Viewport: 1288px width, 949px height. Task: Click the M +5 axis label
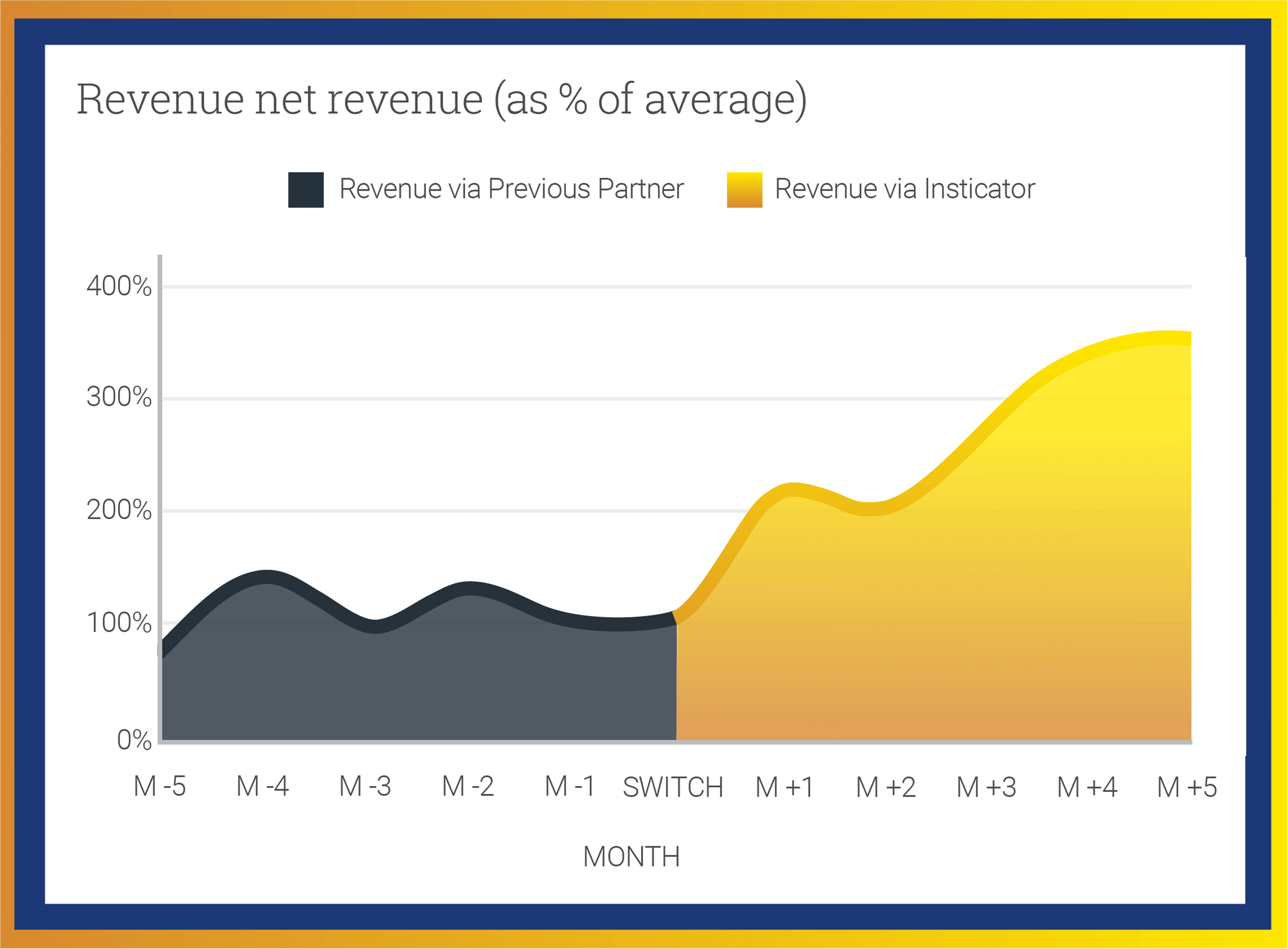pos(1187,787)
